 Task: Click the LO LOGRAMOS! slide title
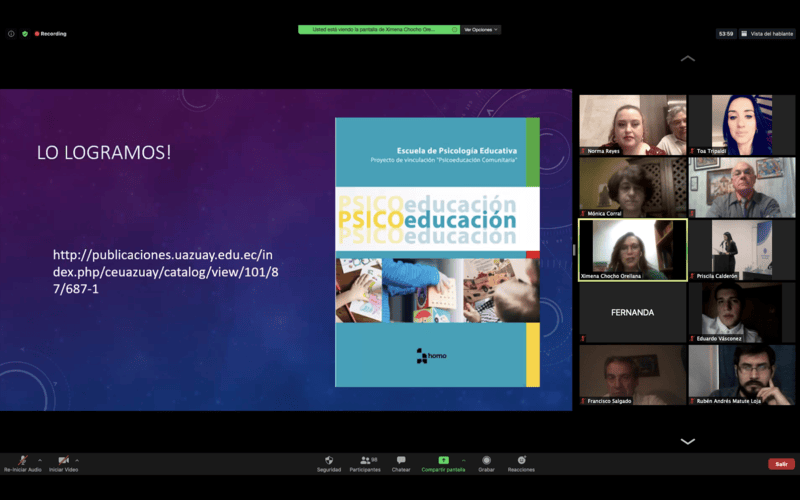104,152
